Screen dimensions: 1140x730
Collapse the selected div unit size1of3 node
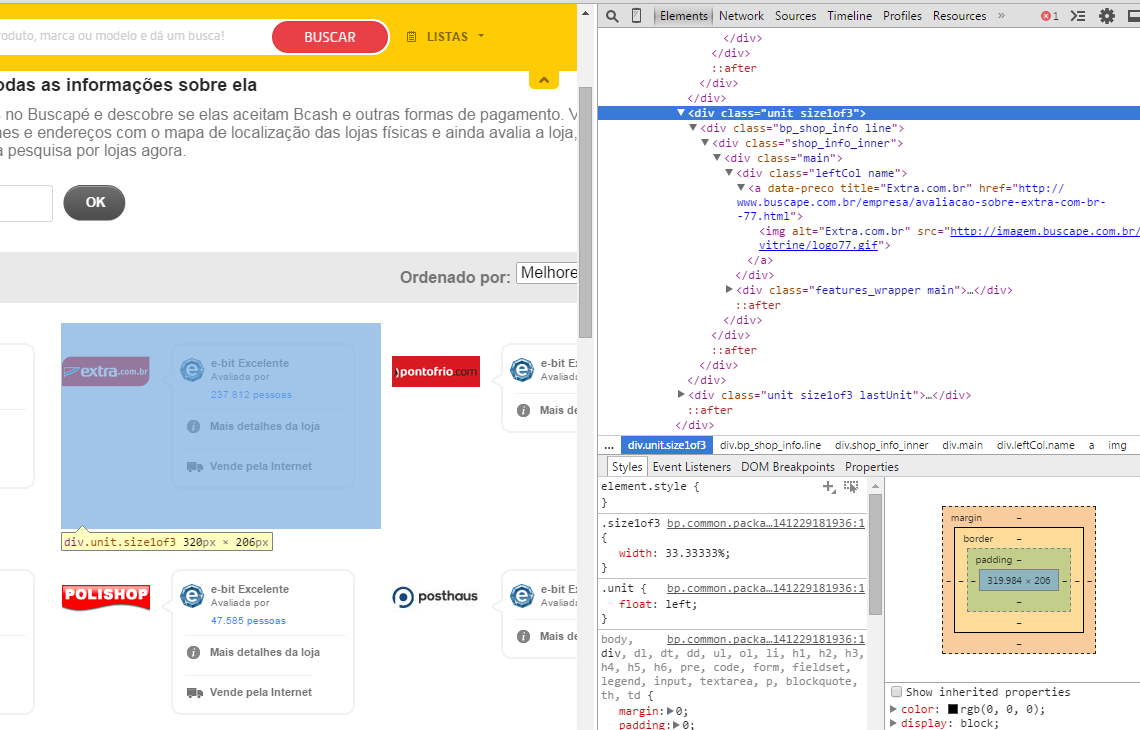681,113
